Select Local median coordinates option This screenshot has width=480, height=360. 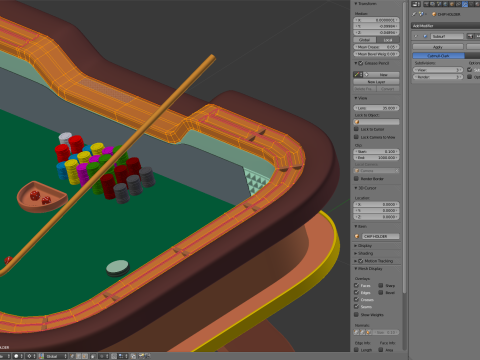388,40
